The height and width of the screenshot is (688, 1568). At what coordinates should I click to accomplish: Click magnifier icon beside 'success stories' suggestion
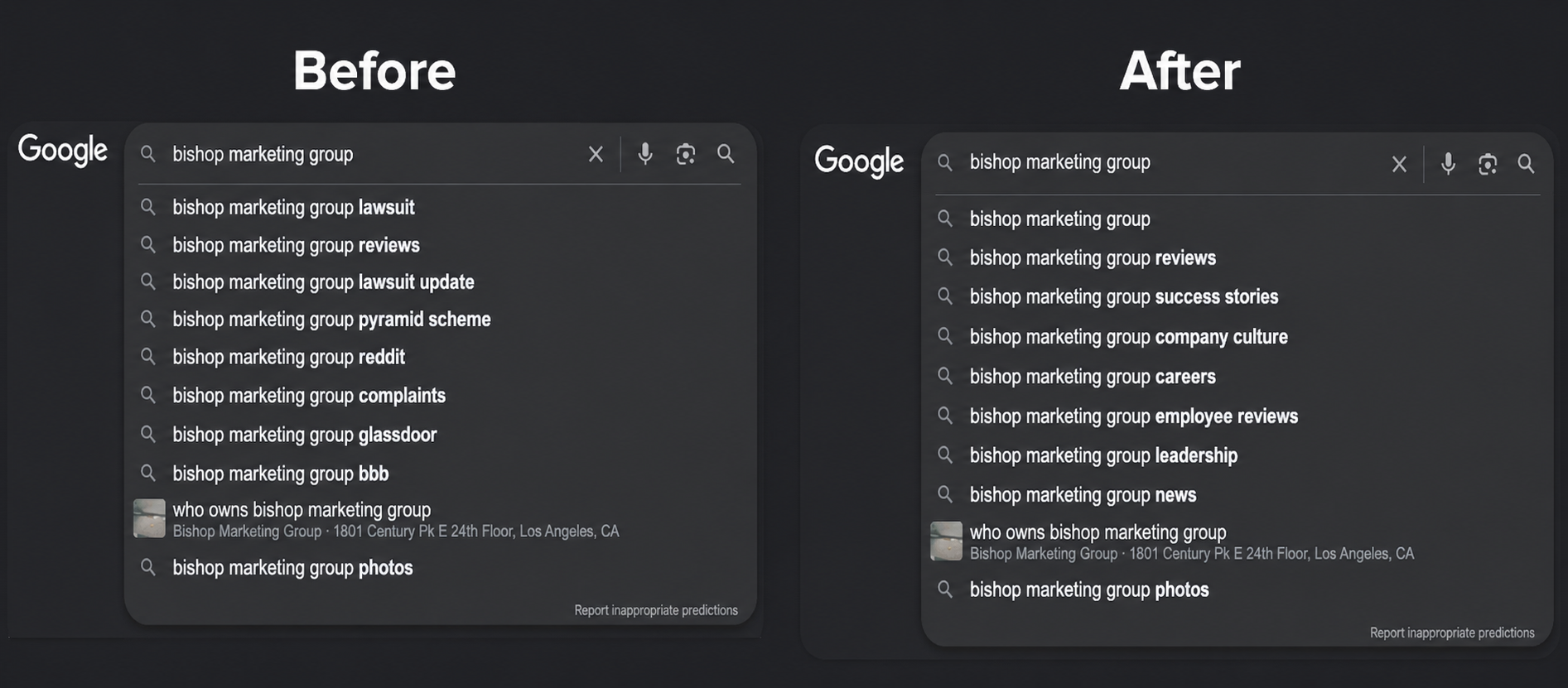945,296
